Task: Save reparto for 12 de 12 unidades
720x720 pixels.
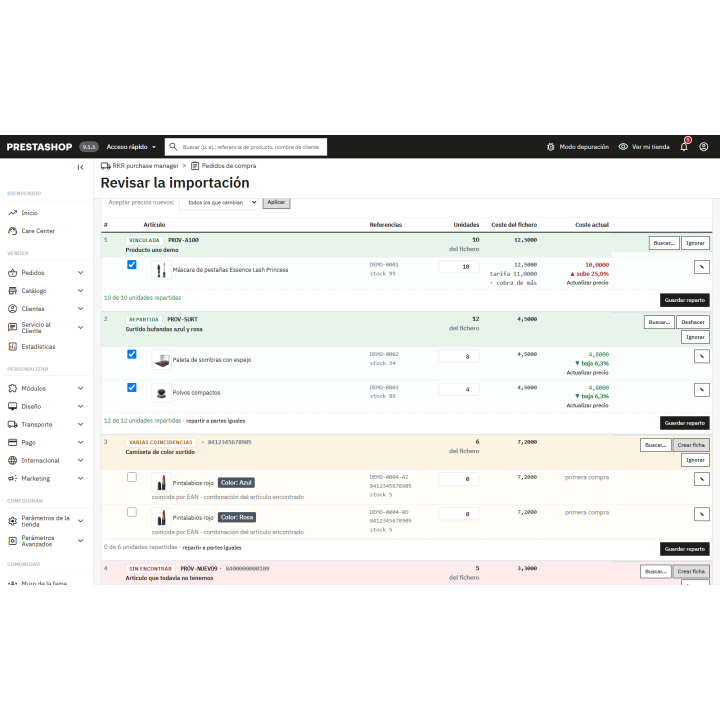Action: point(685,423)
